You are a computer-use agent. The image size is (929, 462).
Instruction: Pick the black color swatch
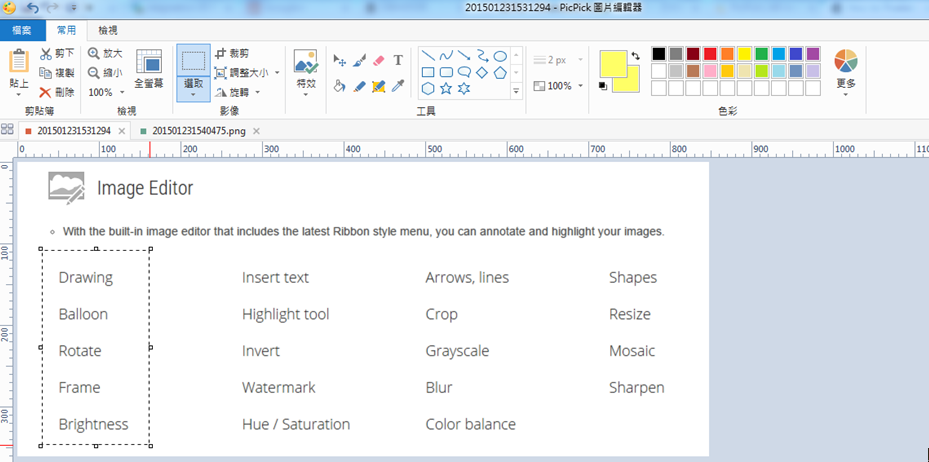coord(658,54)
